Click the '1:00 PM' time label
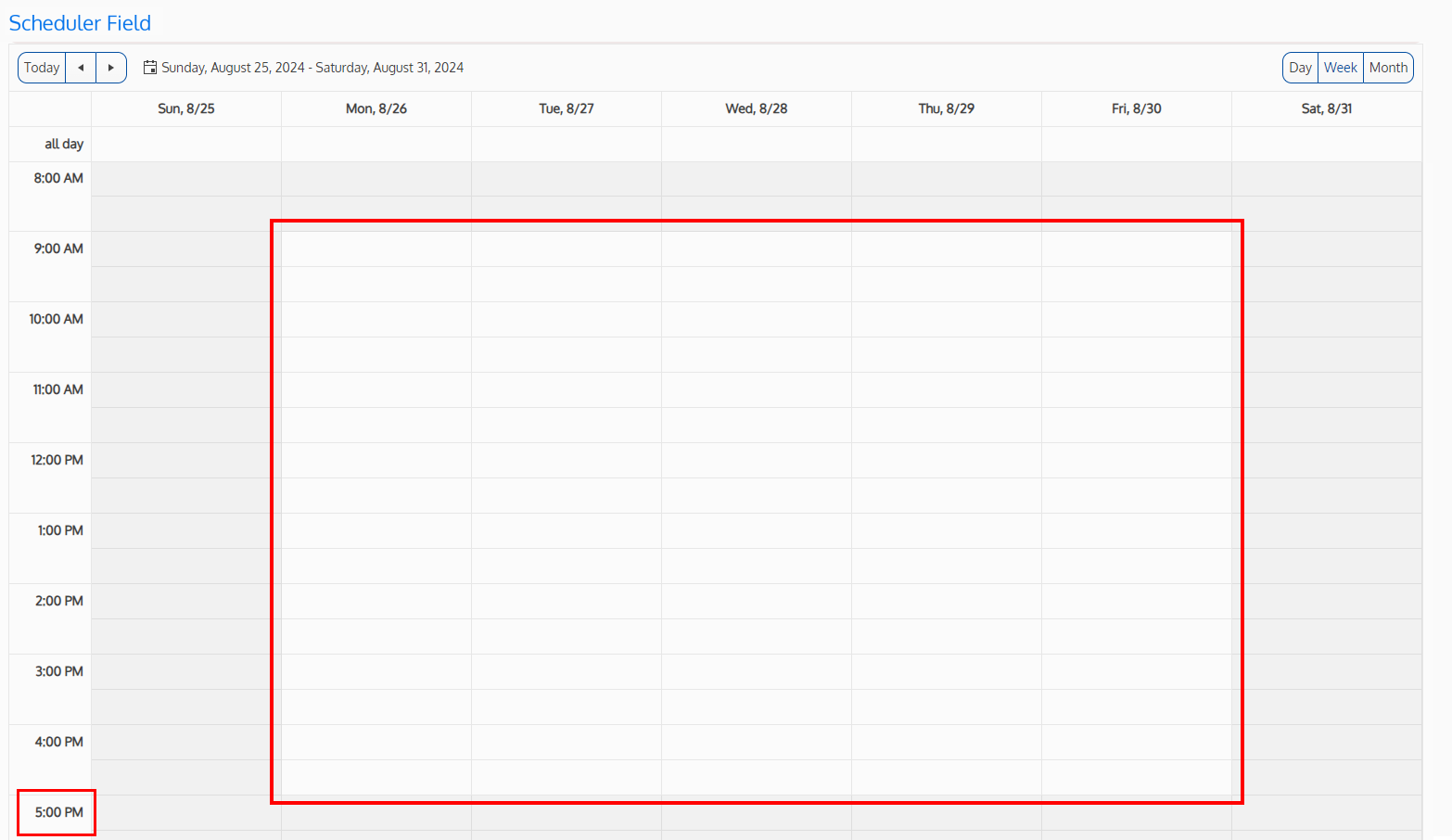1452x840 pixels. [x=60, y=530]
